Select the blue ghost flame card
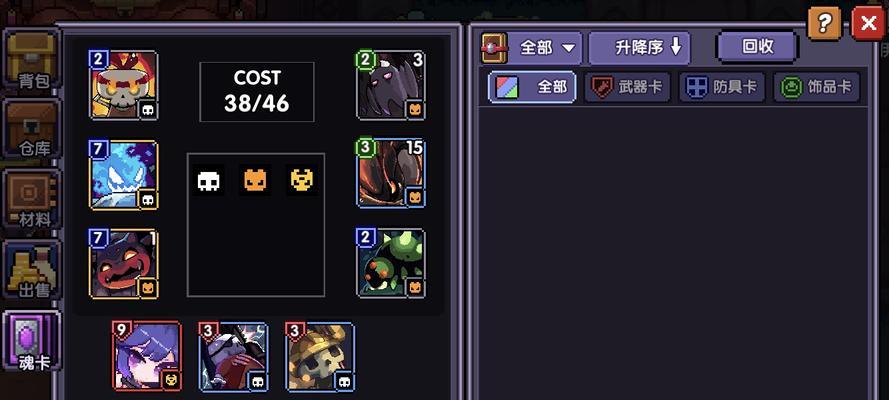The height and width of the screenshot is (400, 889). tap(124, 175)
